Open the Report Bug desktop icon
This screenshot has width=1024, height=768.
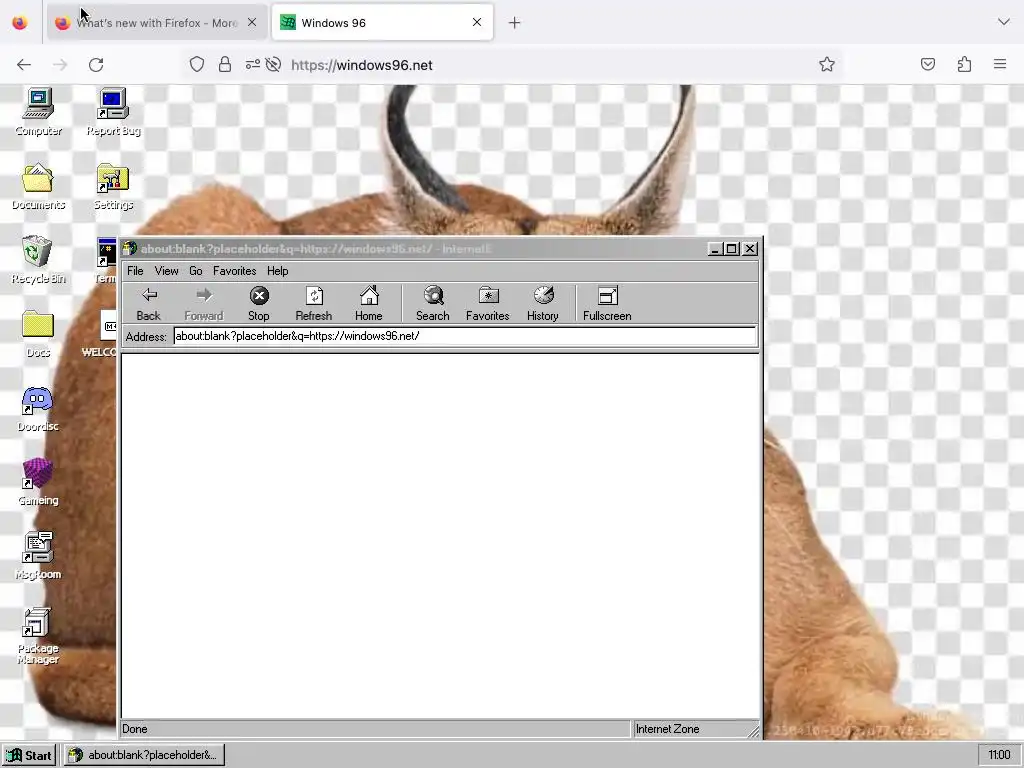coord(113,112)
